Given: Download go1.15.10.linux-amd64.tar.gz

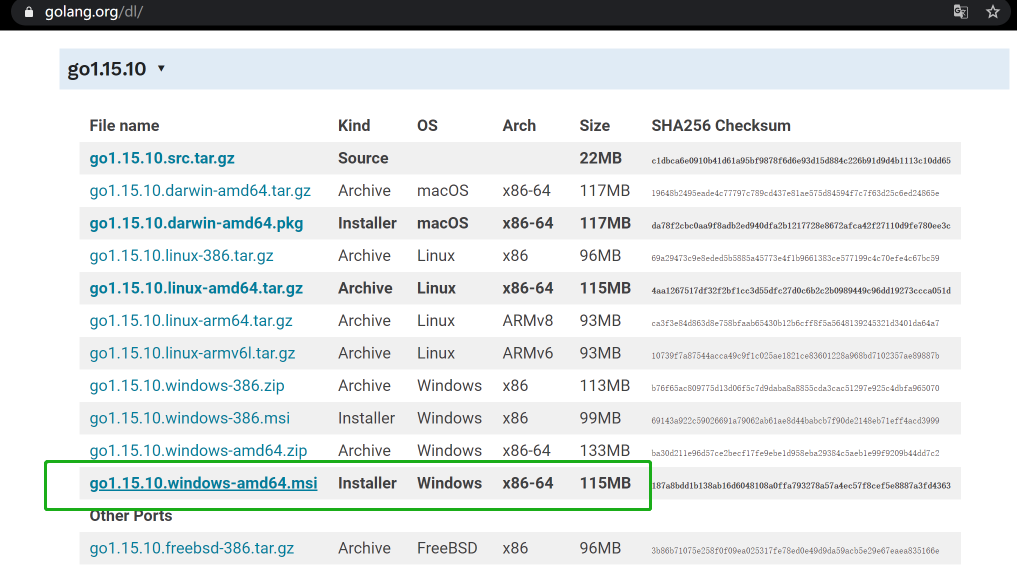Looking at the screenshot, I should tap(196, 288).
